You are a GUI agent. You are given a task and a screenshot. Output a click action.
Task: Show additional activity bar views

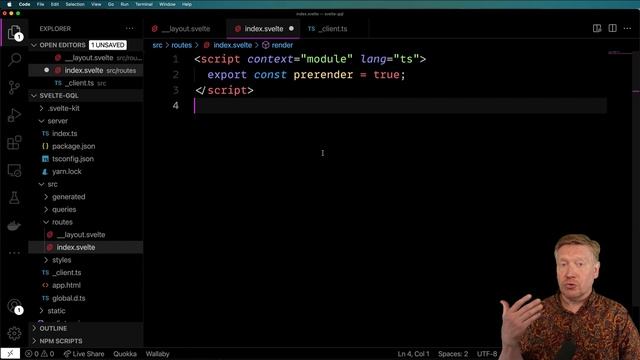(14, 253)
